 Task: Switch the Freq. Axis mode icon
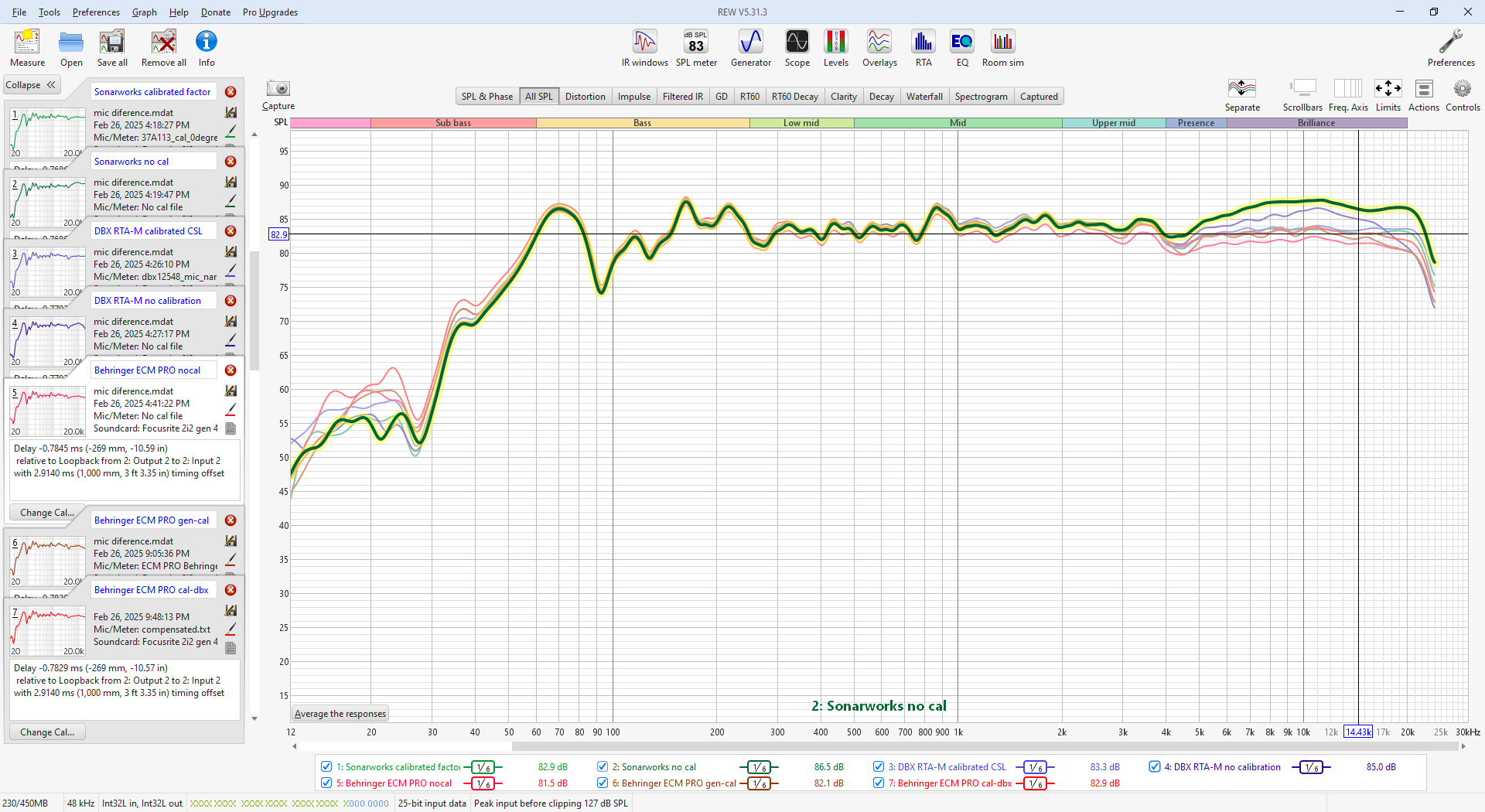coord(1348,94)
